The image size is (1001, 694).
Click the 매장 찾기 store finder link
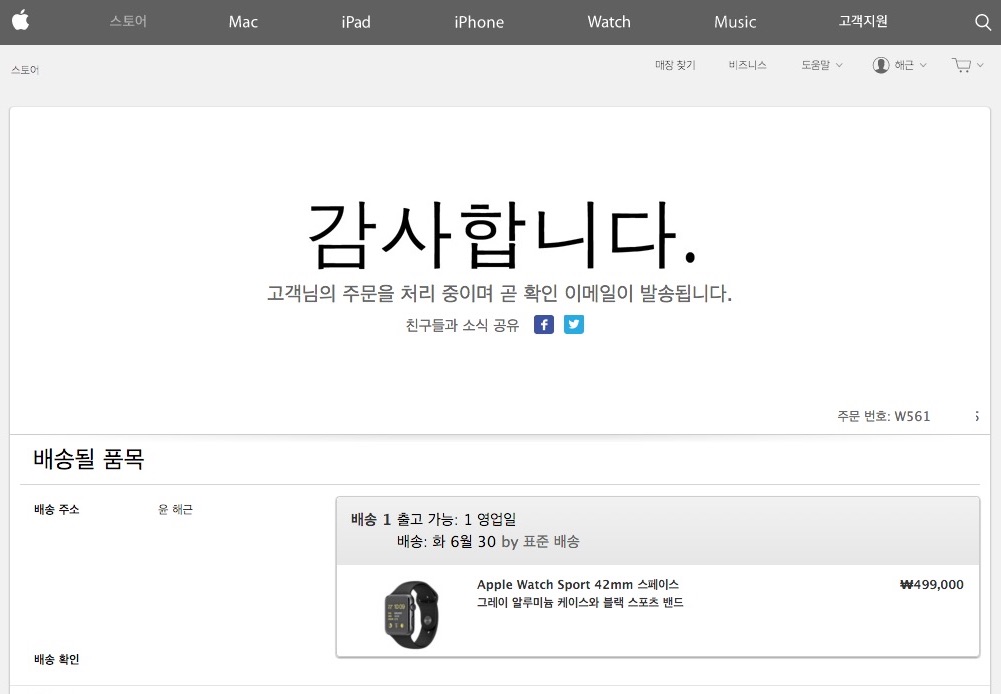click(675, 65)
